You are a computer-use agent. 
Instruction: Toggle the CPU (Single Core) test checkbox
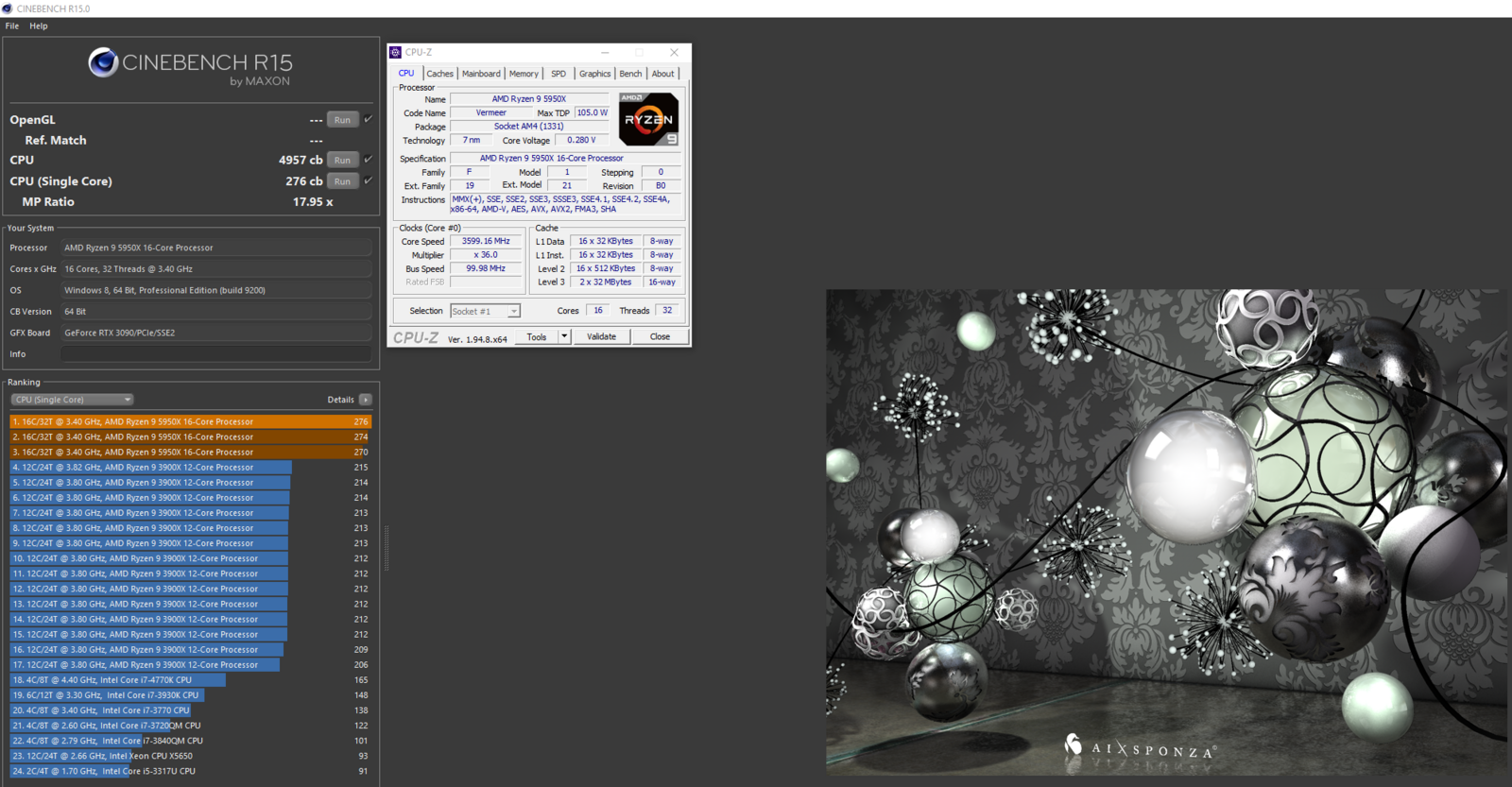tap(369, 180)
